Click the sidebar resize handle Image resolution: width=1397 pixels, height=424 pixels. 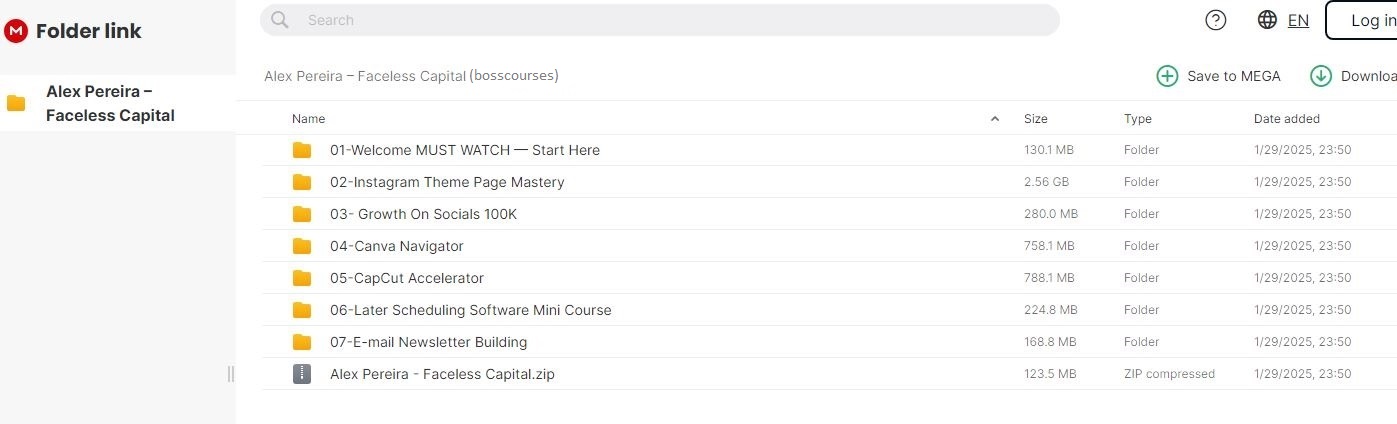pos(231,374)
